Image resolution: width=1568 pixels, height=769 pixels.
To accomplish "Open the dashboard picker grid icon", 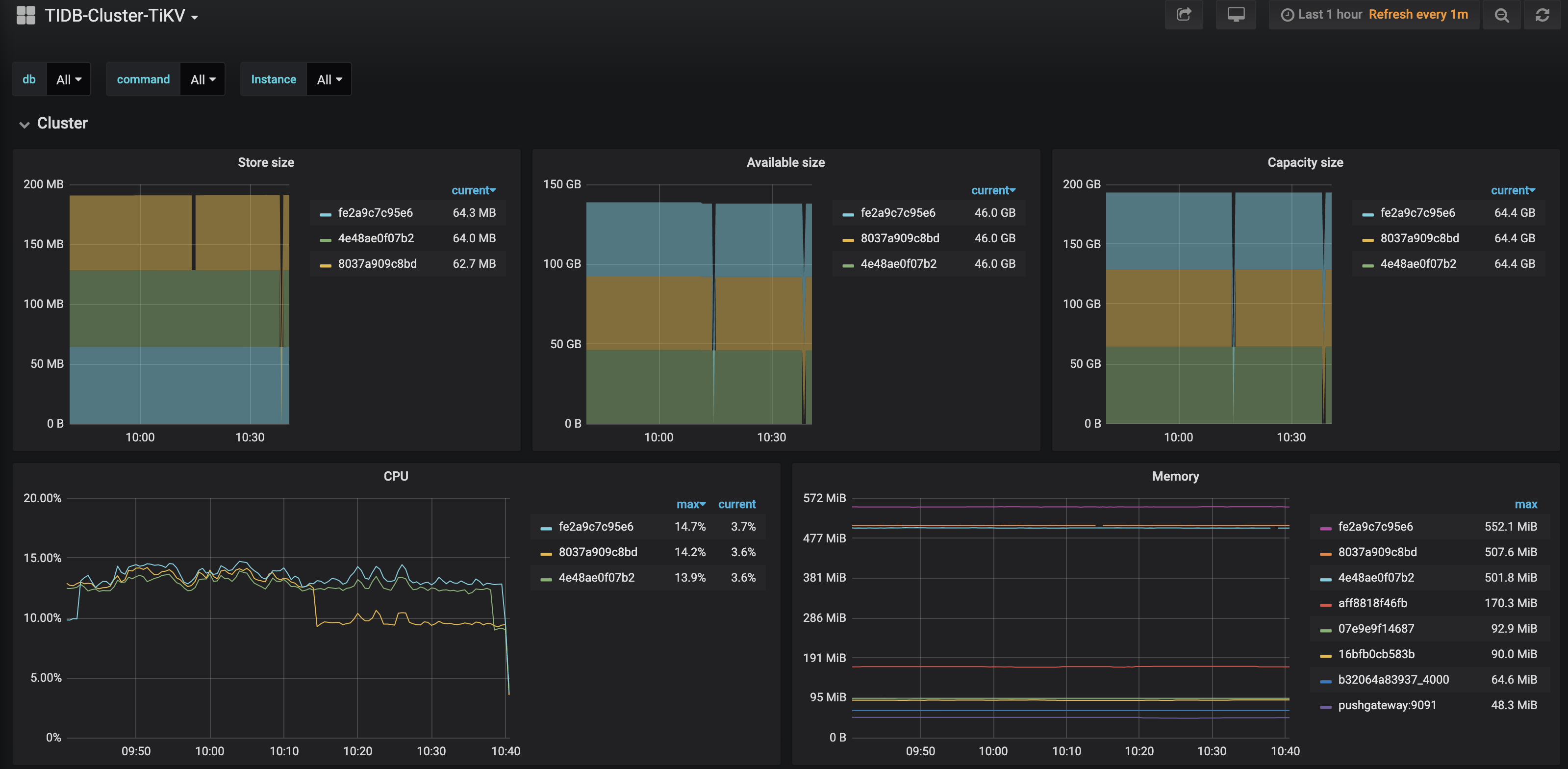I will 25,15.
